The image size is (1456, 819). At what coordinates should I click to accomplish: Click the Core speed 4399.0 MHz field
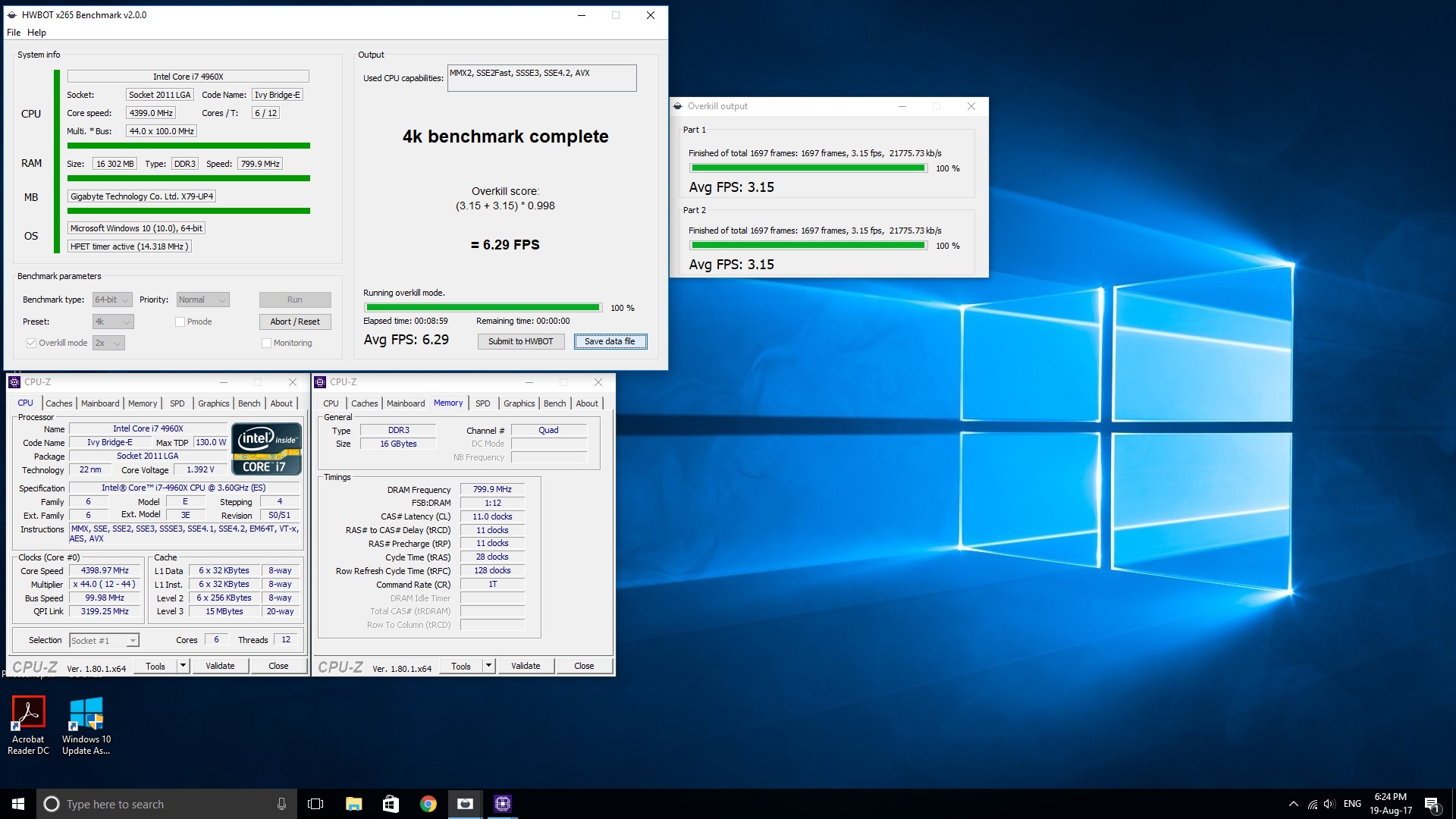151,113
